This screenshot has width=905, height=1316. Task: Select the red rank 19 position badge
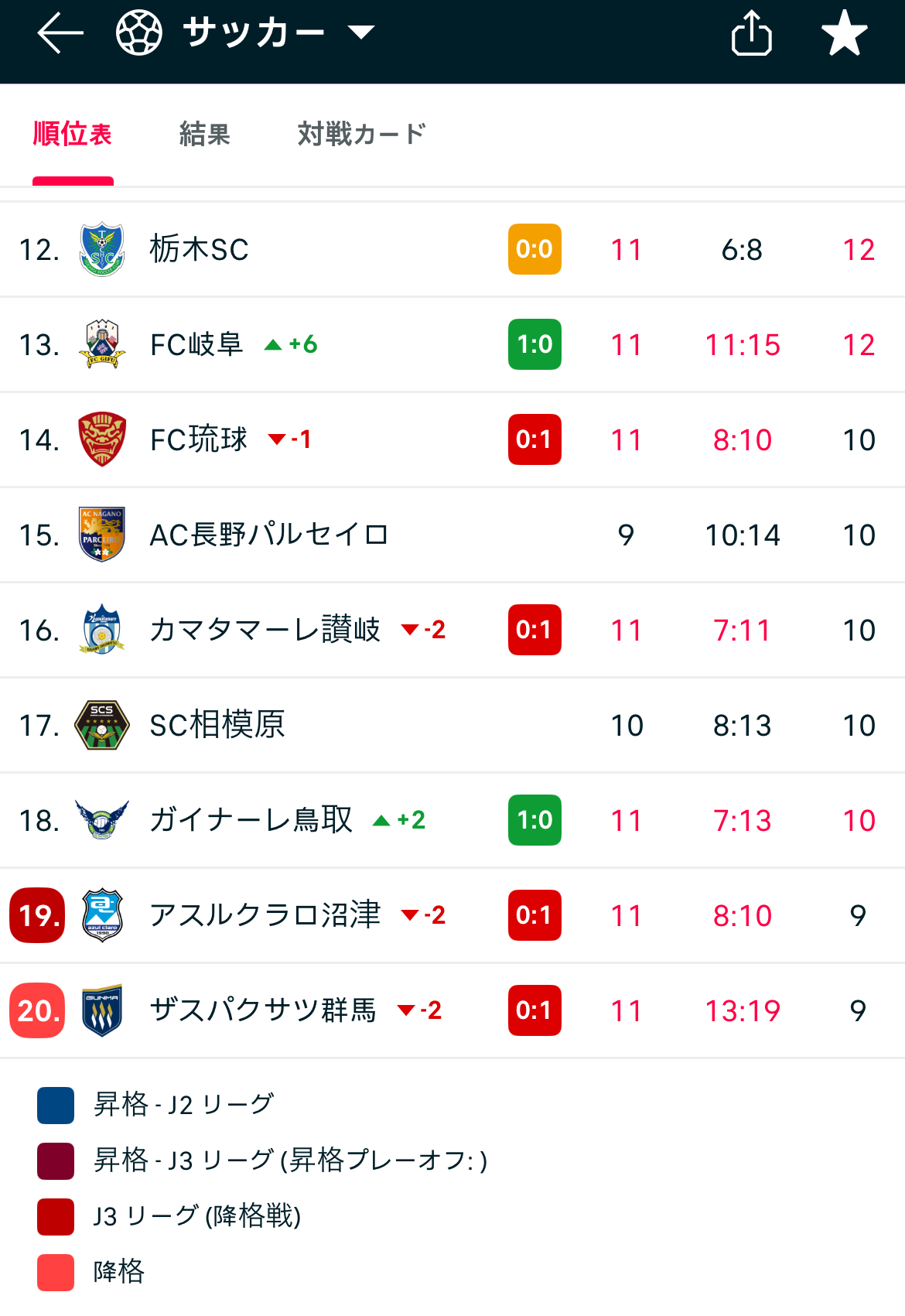coord(37,915)
